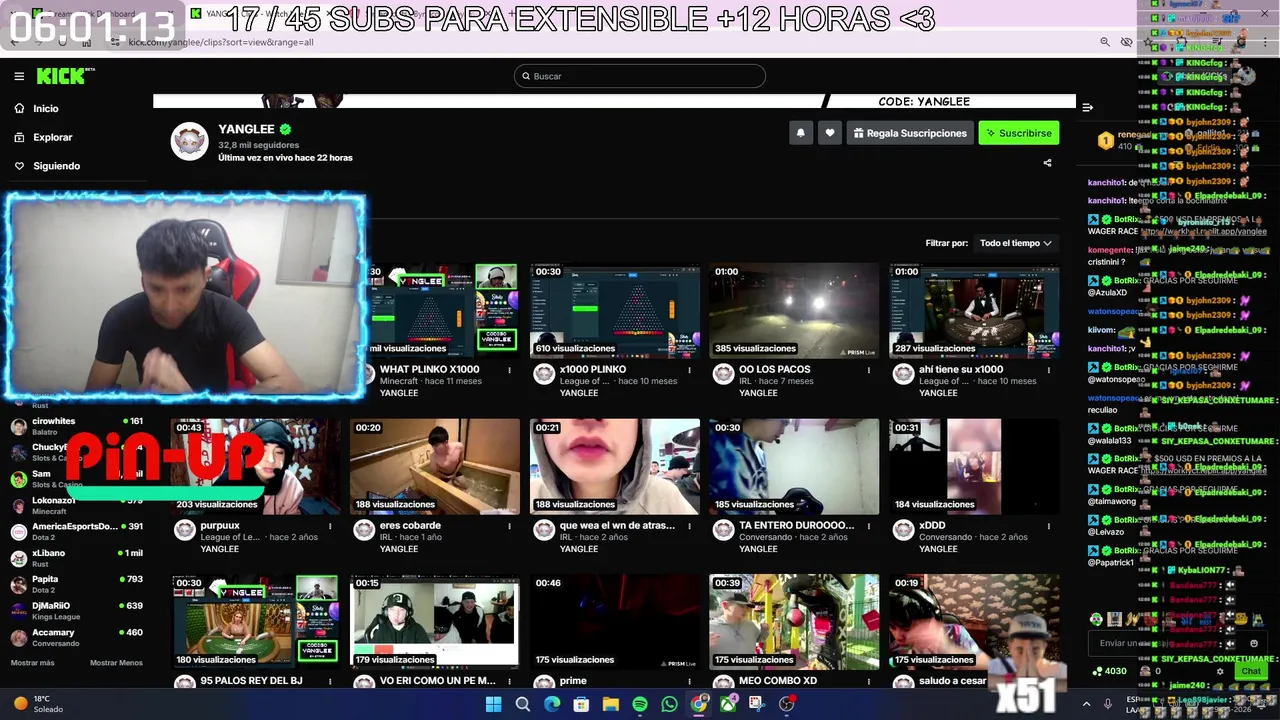Click Regala Suscripciones button
The image size is (1280, 720).
[x=910, y=133]
